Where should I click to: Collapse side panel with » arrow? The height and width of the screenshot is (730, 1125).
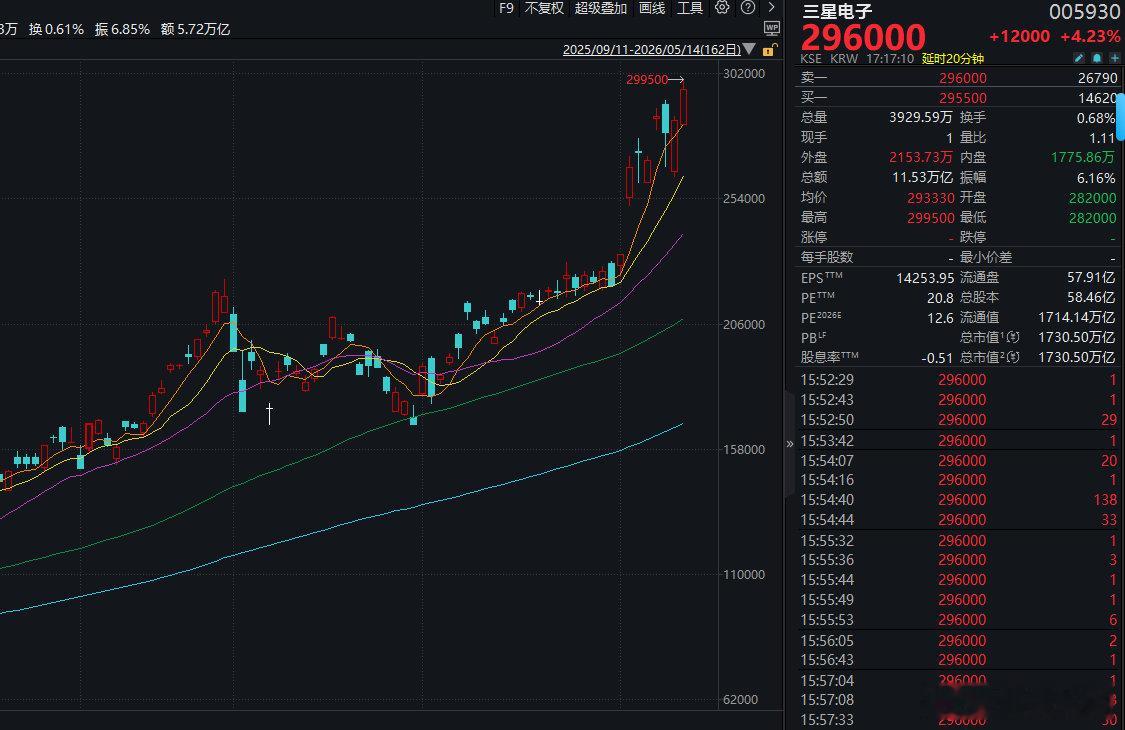pyautogui.click(x=790, y=444)
